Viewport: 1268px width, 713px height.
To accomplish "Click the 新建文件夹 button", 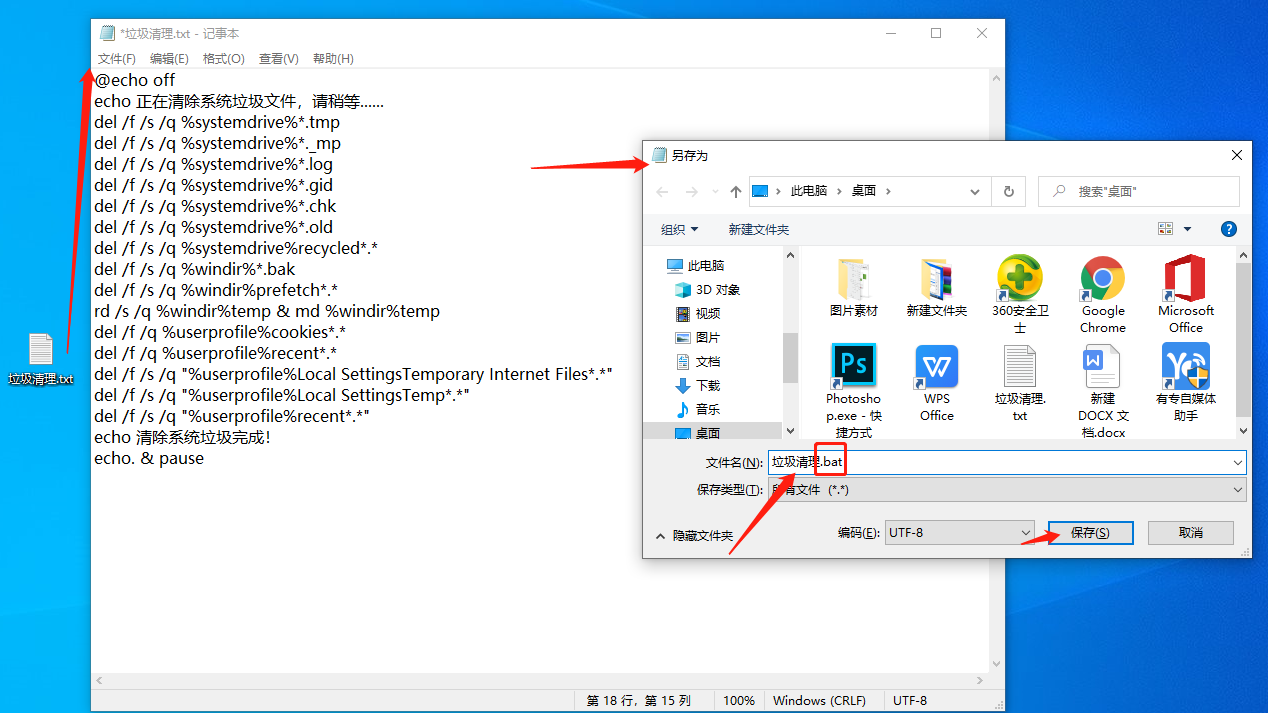I will [x=758, y=229].
